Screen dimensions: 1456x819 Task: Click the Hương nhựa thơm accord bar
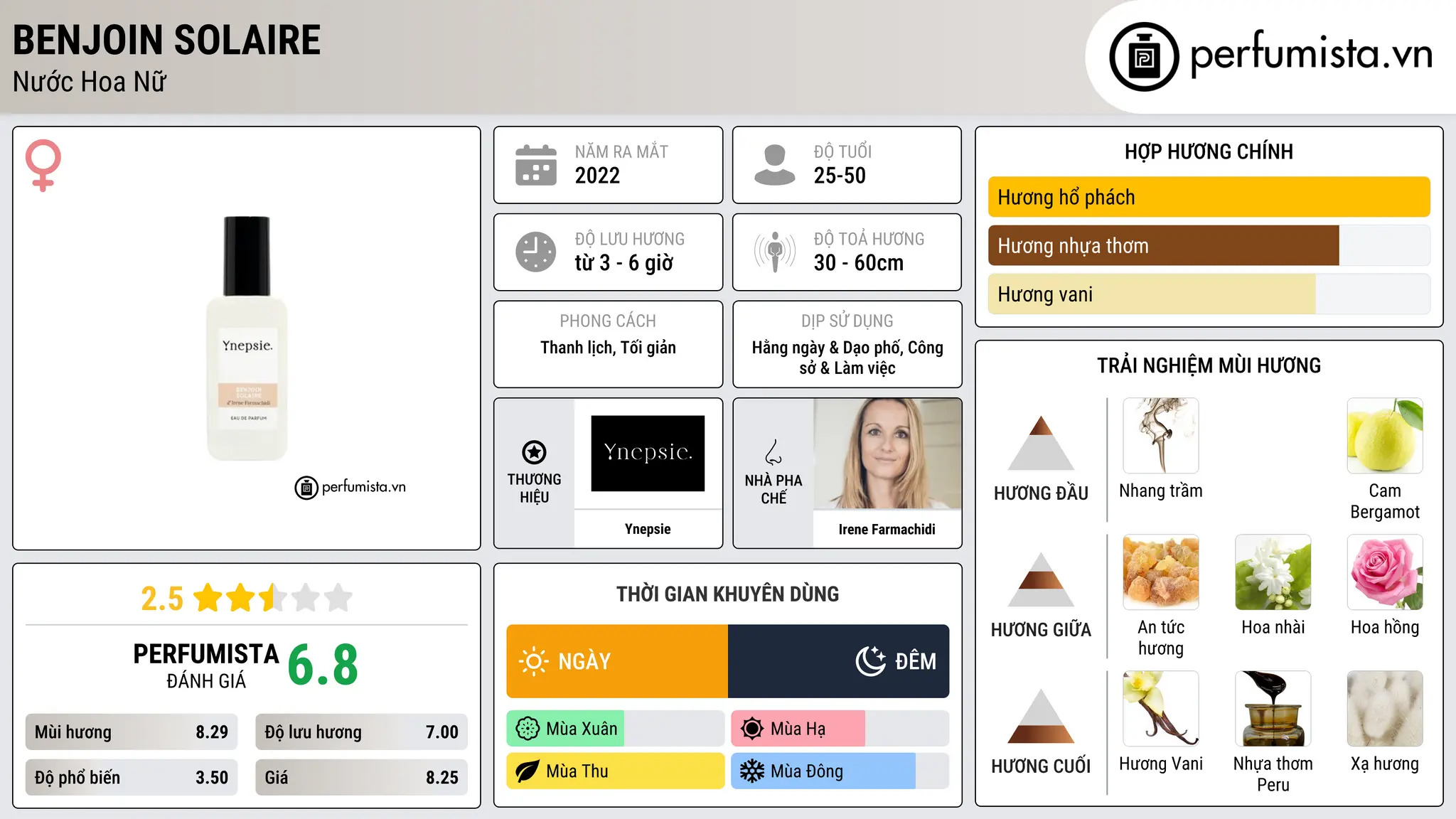click(x=1209, y=246)
